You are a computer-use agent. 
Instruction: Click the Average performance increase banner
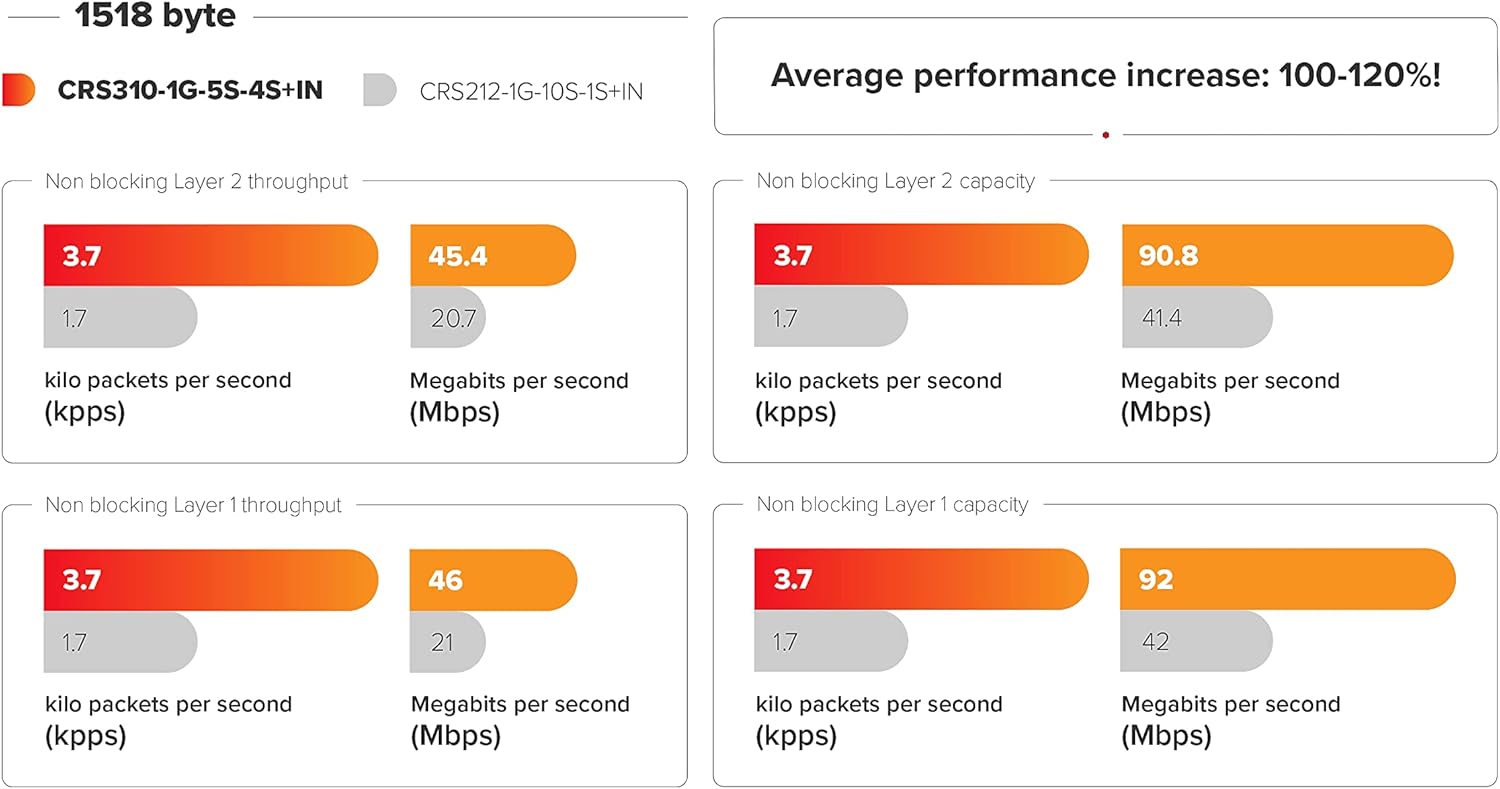click(1105, 76)
